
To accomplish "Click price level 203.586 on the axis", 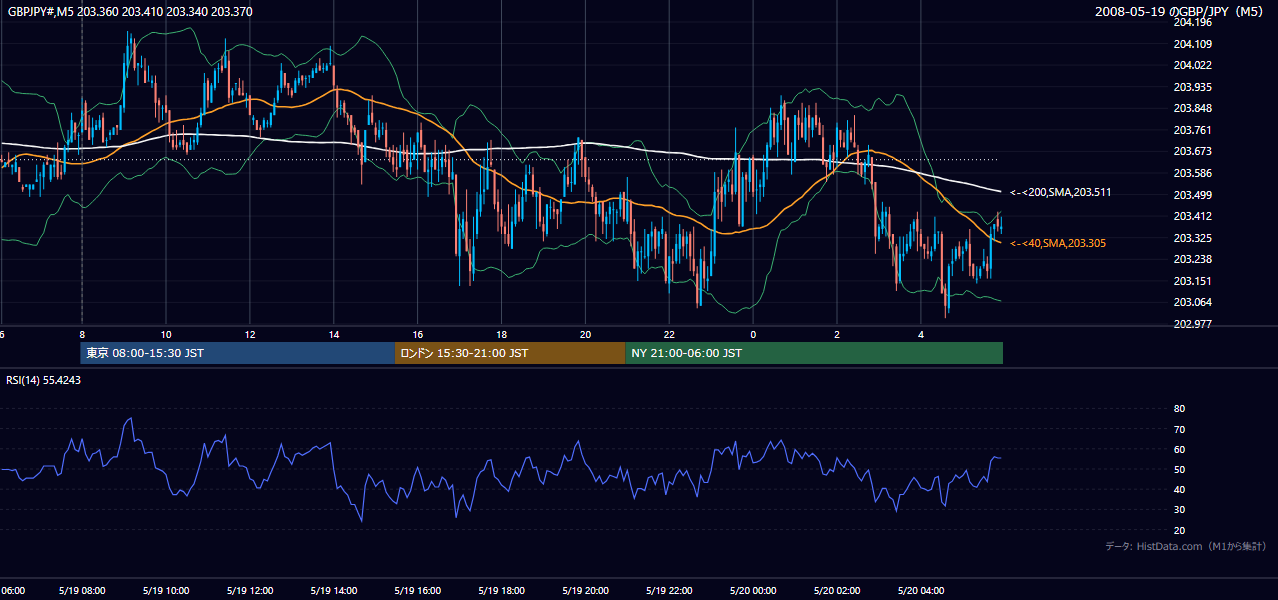I will click(1192, 173).
